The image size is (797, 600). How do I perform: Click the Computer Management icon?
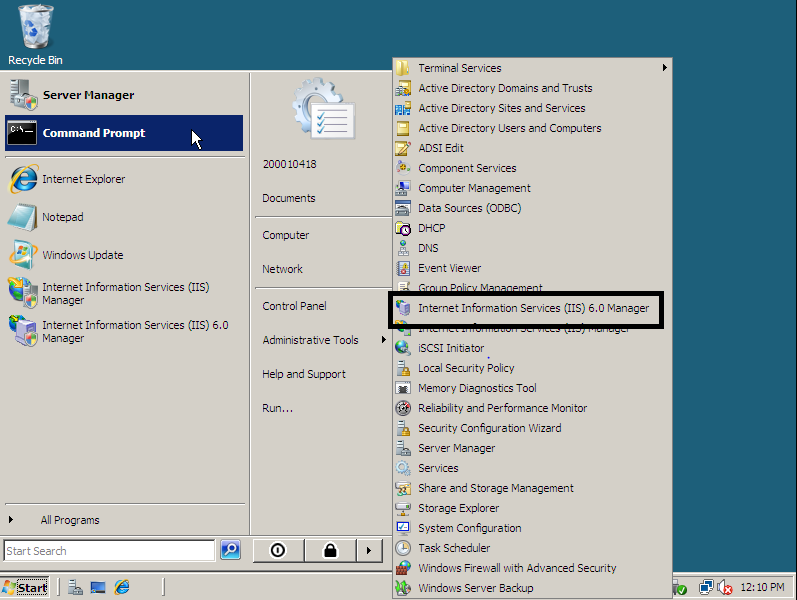[403, 188]
